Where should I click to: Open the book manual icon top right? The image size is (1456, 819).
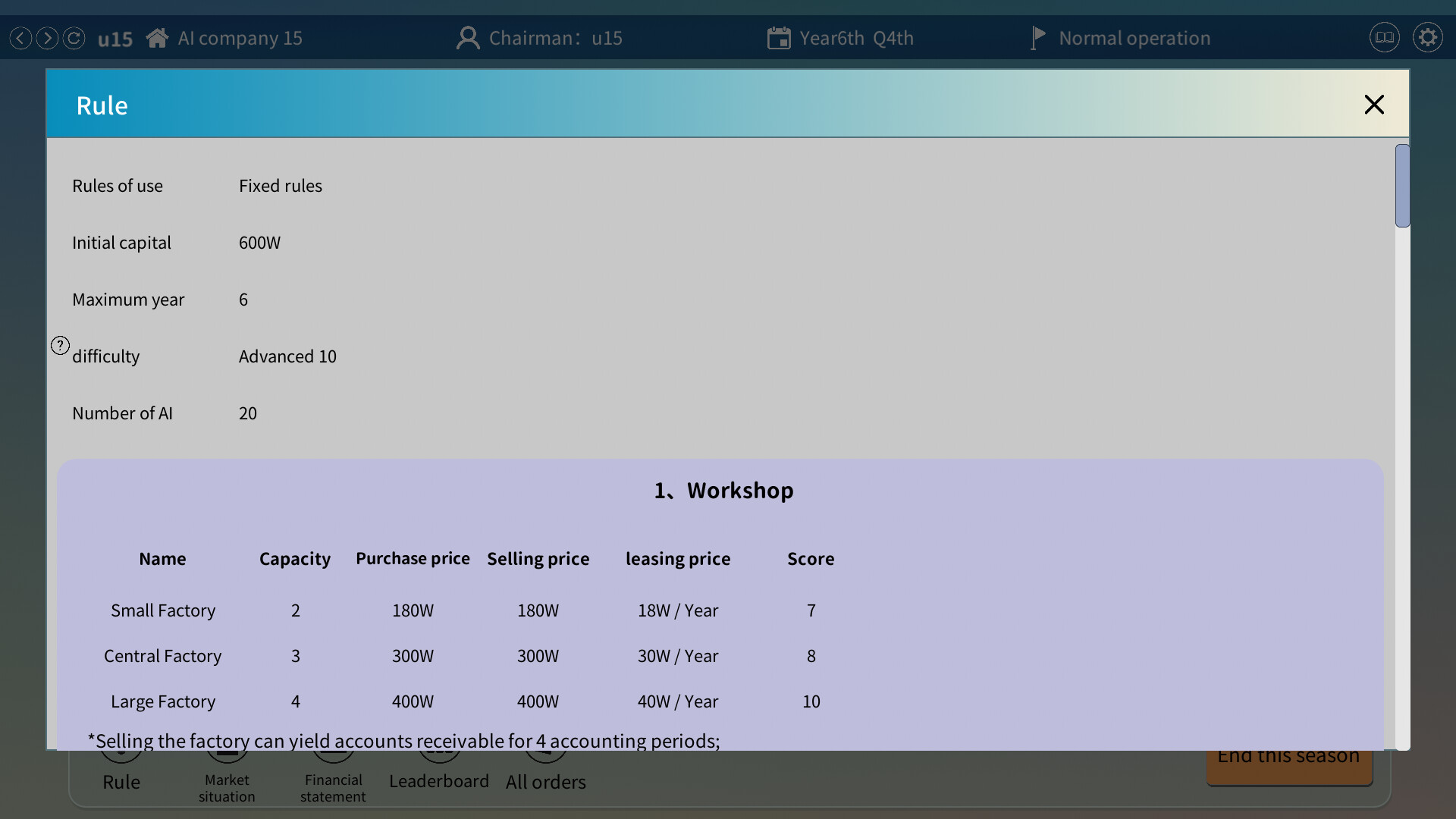click(x=1385, y=37)
